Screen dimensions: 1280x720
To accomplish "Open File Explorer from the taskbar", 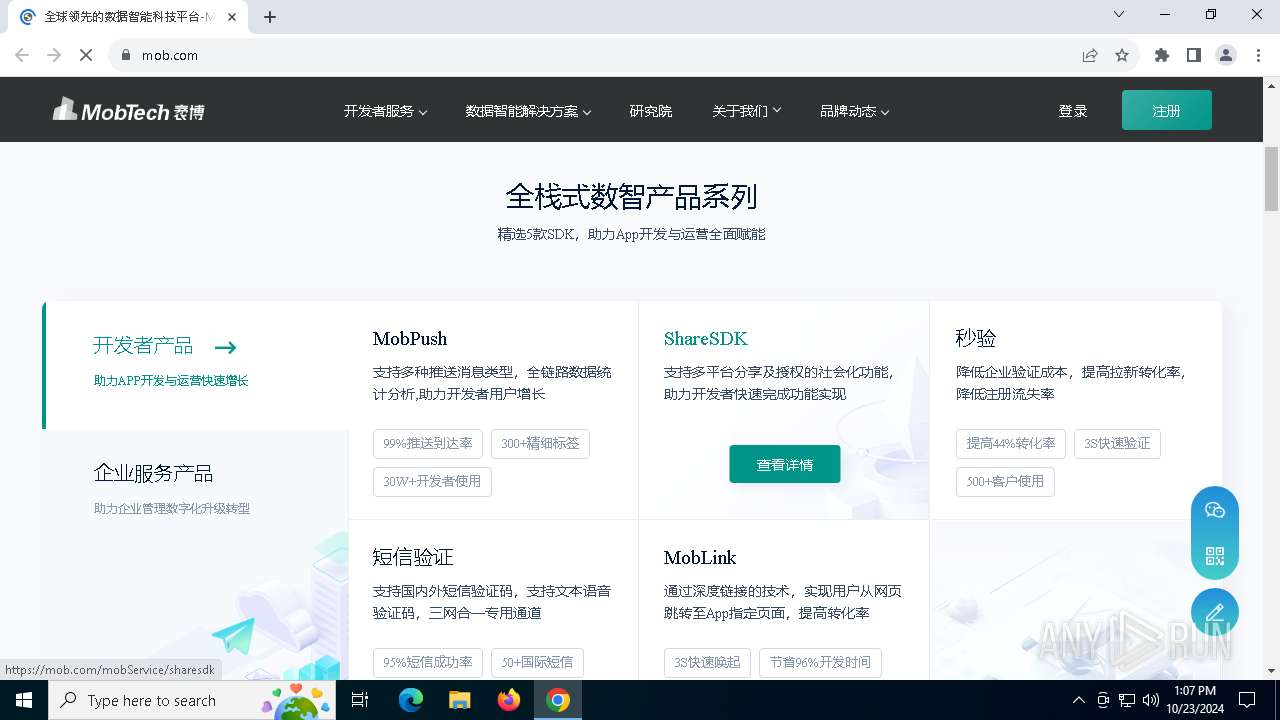I will (459, 700).
